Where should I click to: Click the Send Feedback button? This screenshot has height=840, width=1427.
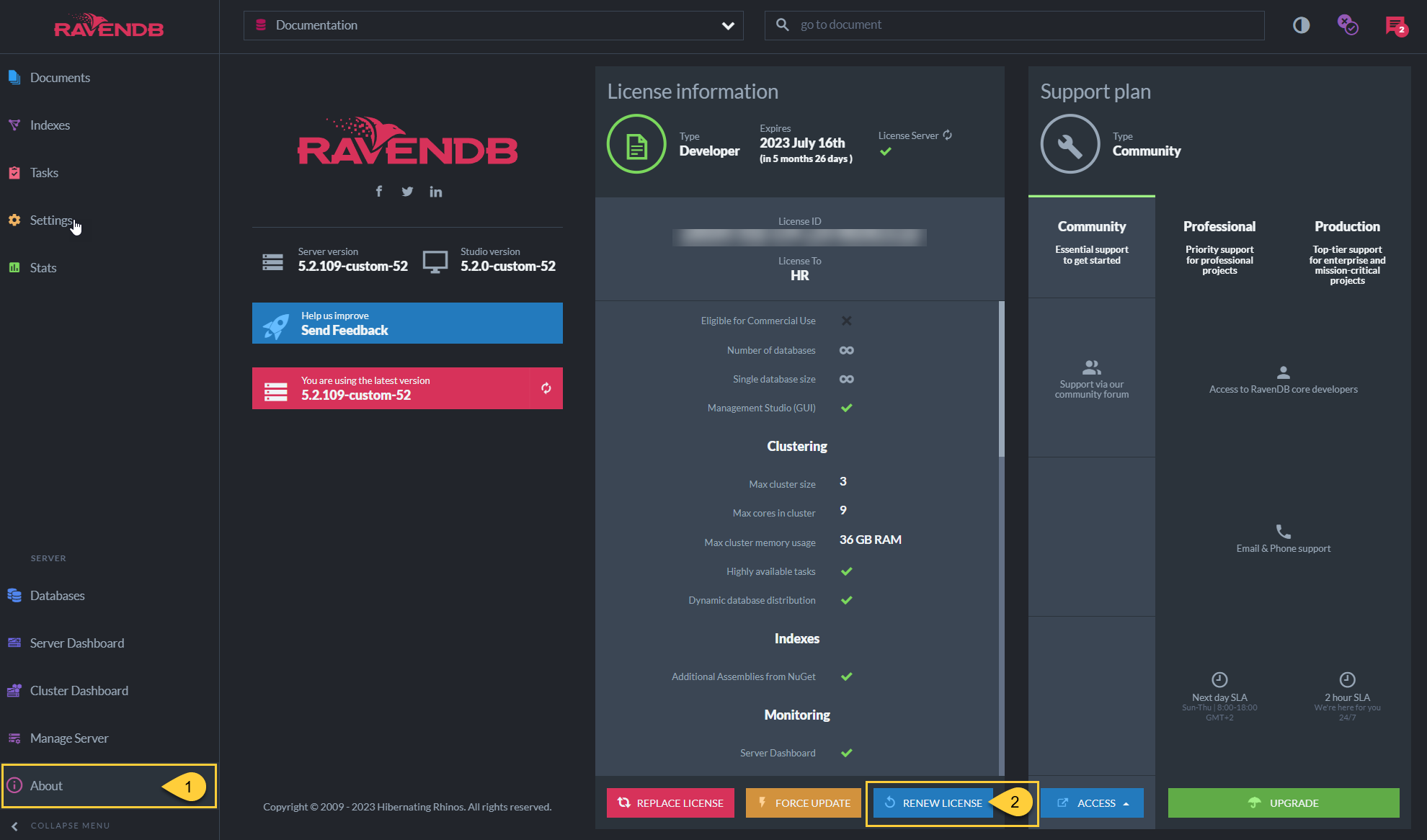[407, 323]
